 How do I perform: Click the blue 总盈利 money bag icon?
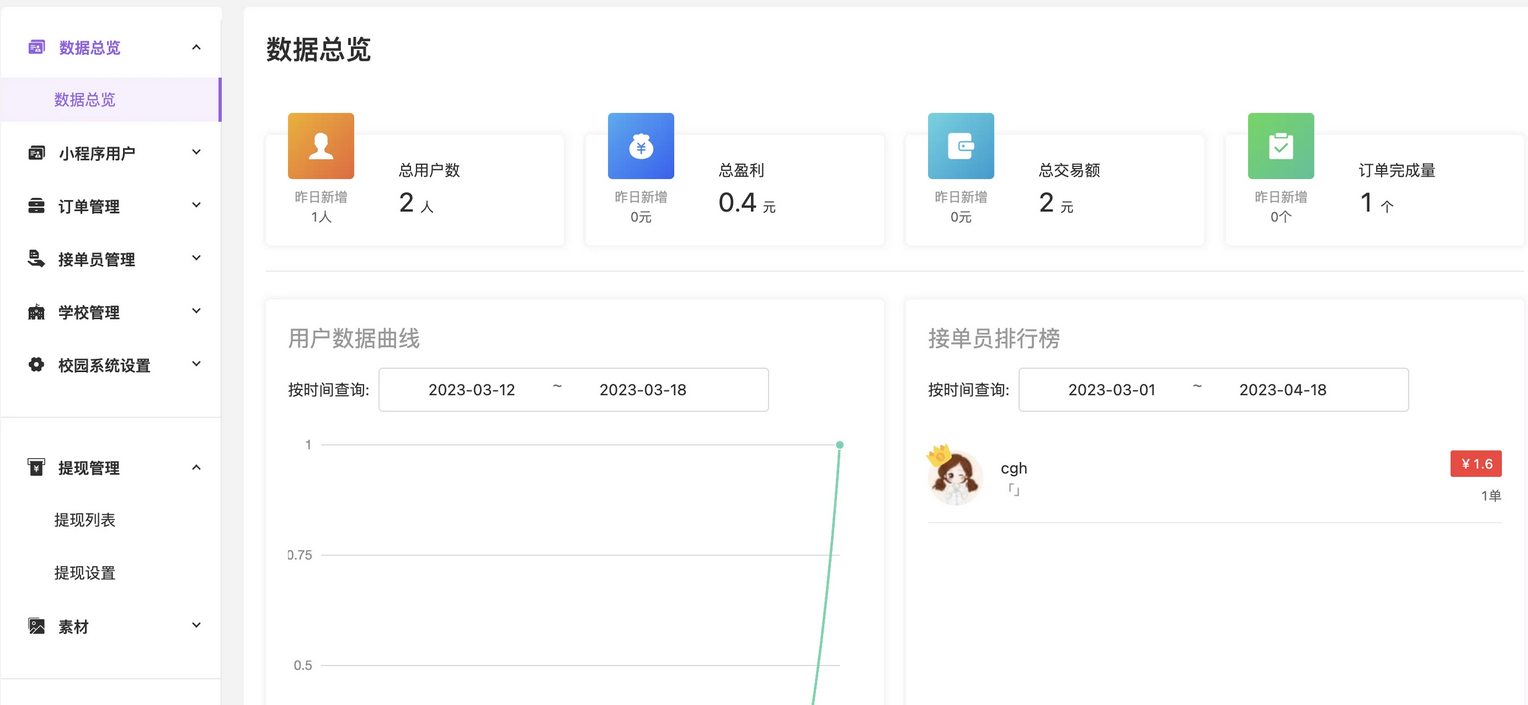click(641, 146)
